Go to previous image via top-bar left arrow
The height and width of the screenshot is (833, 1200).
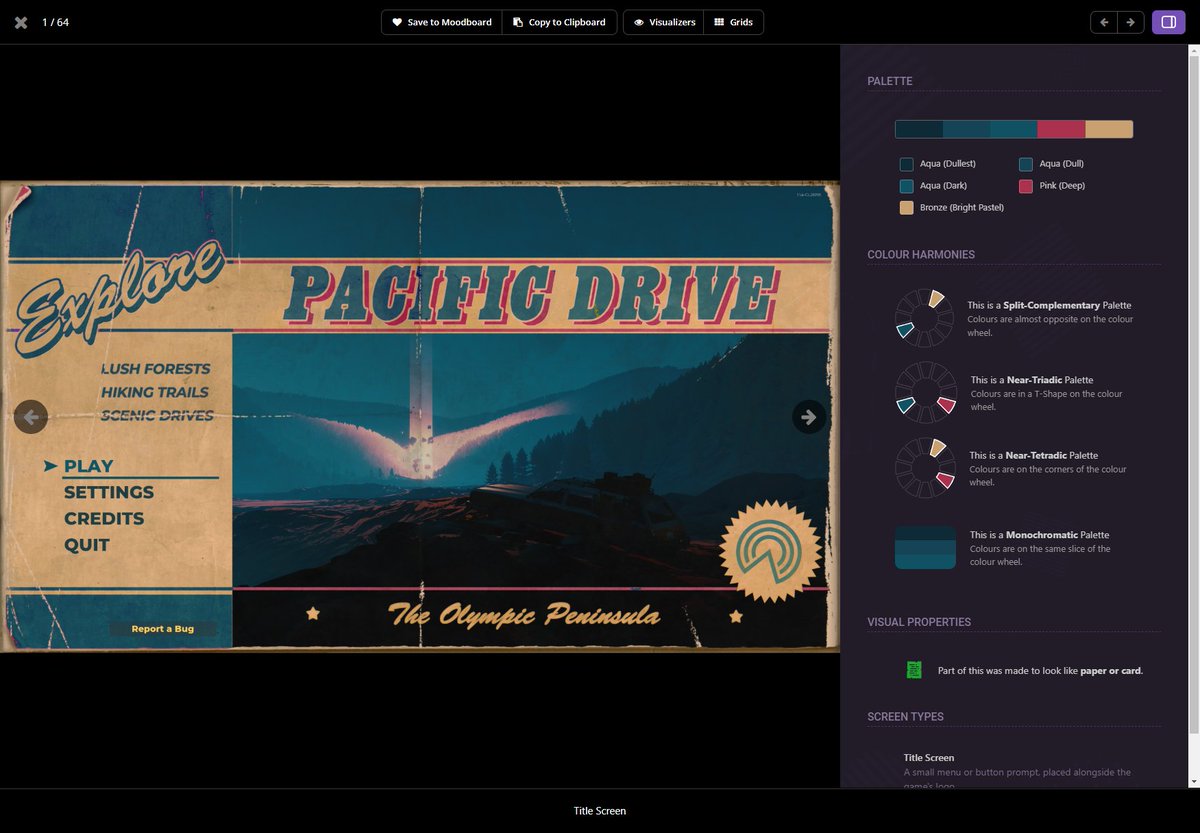1104,22
